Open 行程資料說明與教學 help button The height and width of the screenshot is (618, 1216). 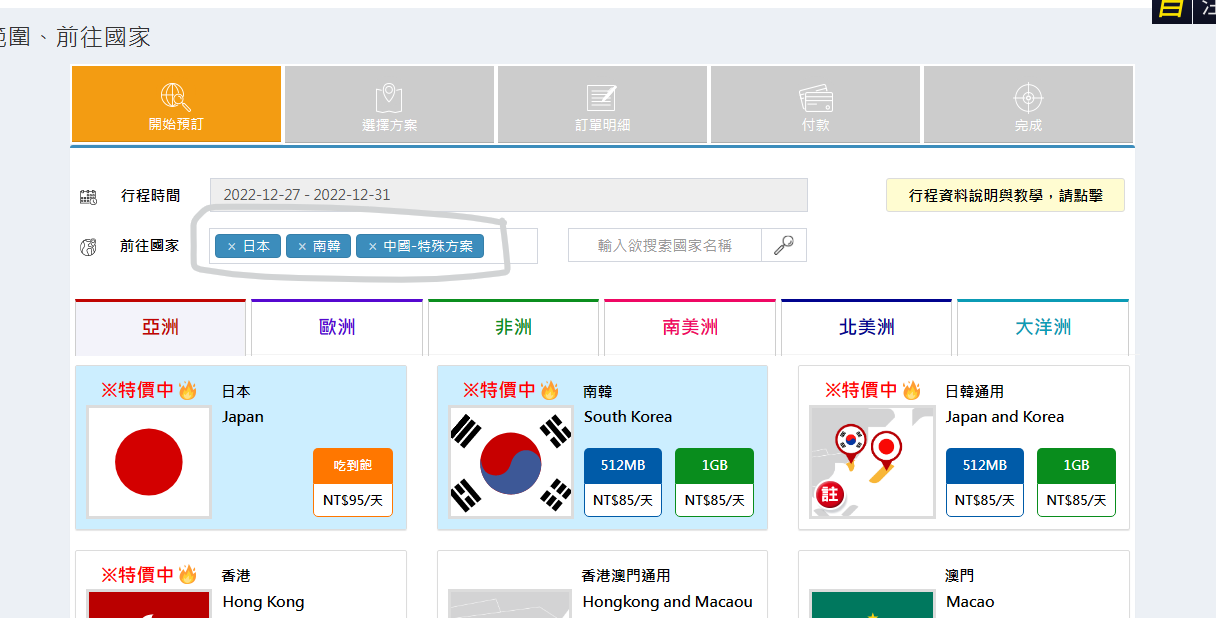pyautogui.click(x=1005, y=196)
